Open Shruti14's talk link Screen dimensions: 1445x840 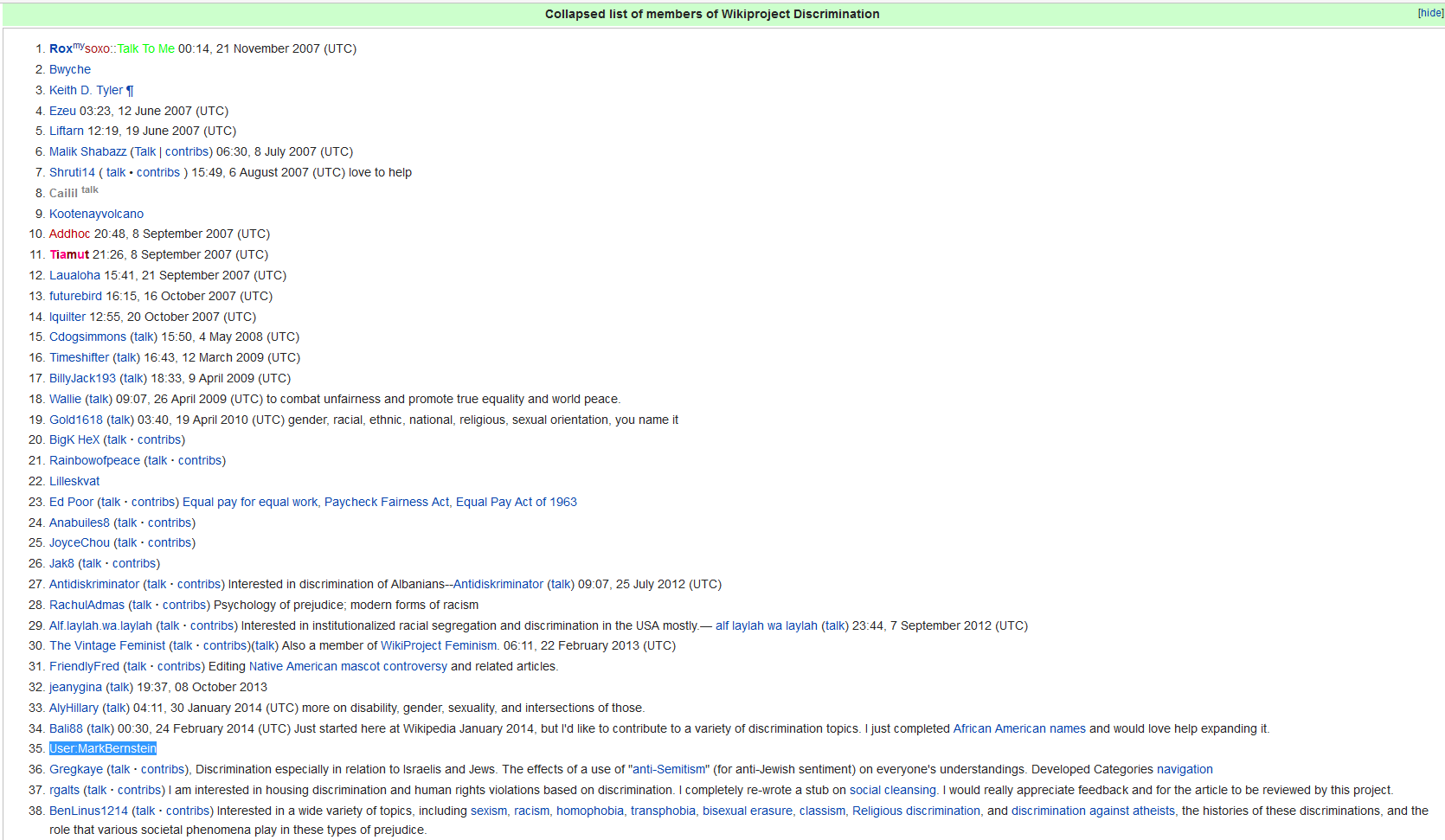(116, 172)
